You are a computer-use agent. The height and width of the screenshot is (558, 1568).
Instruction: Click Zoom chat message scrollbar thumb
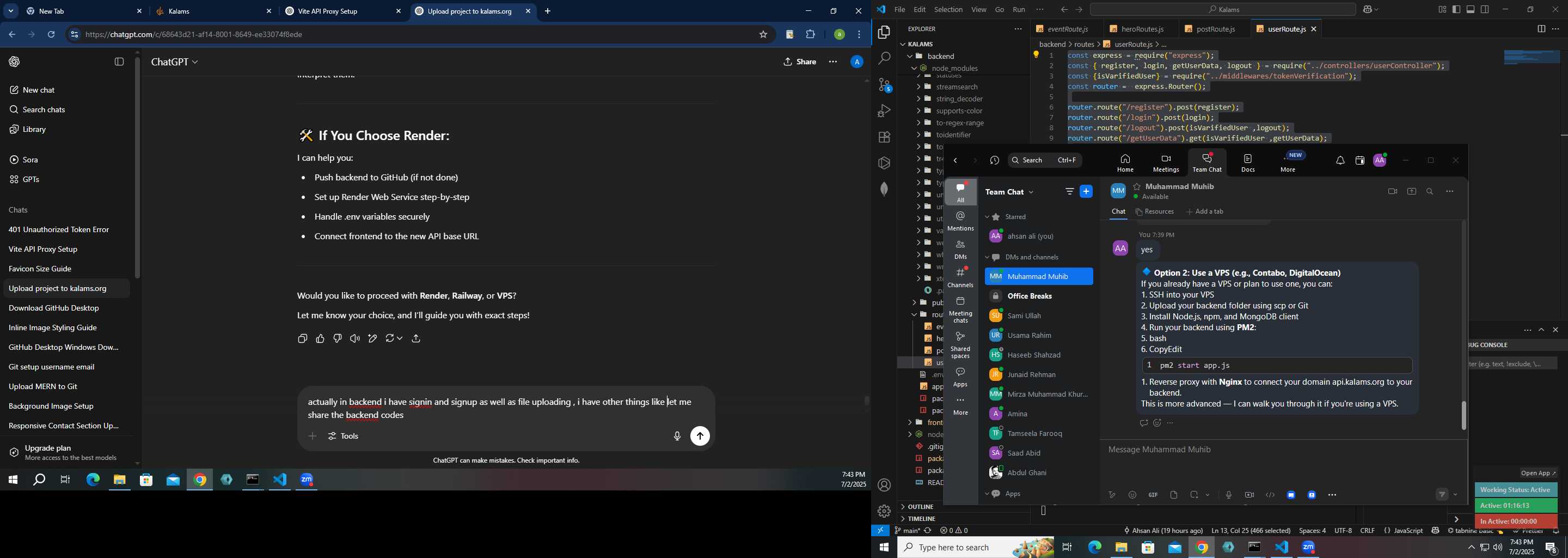tap(1463, 416)
